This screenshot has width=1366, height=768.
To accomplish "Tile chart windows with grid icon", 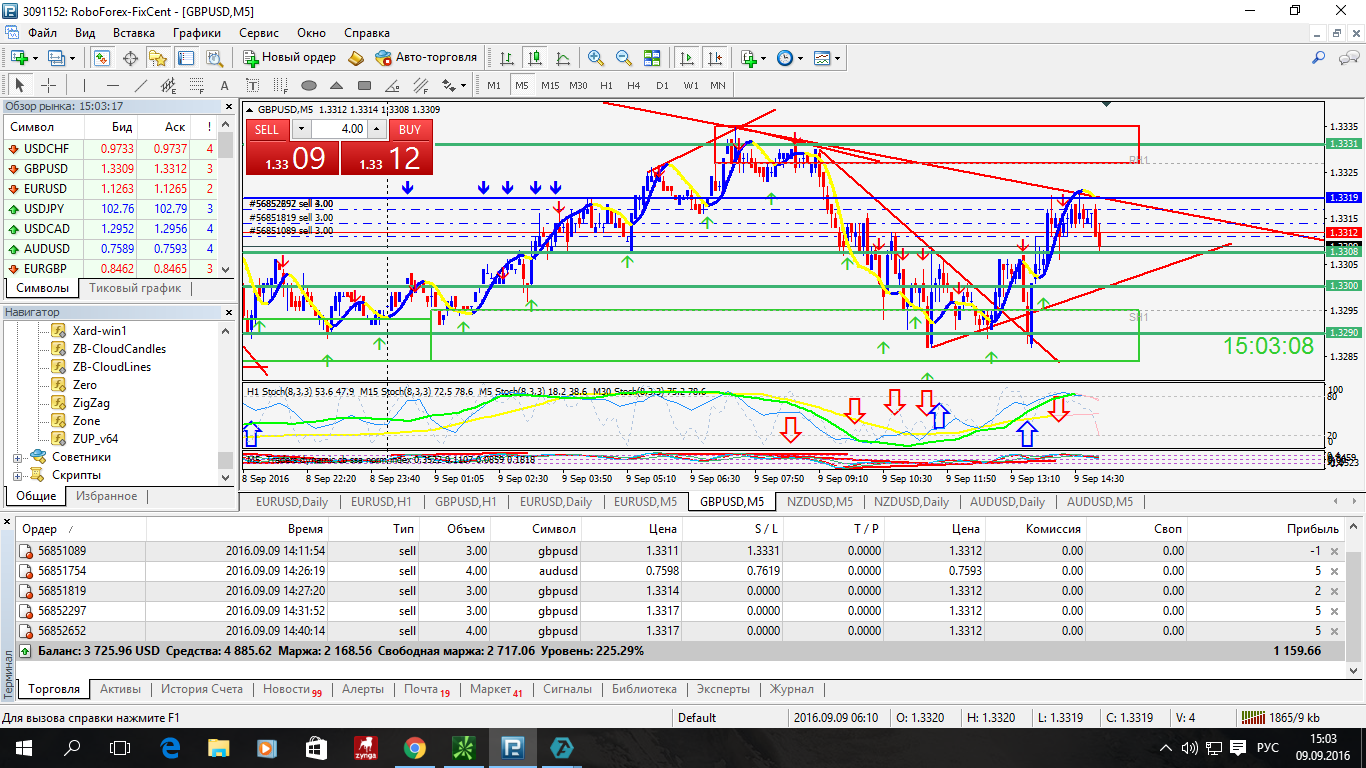I will click(x=652, y=58).
